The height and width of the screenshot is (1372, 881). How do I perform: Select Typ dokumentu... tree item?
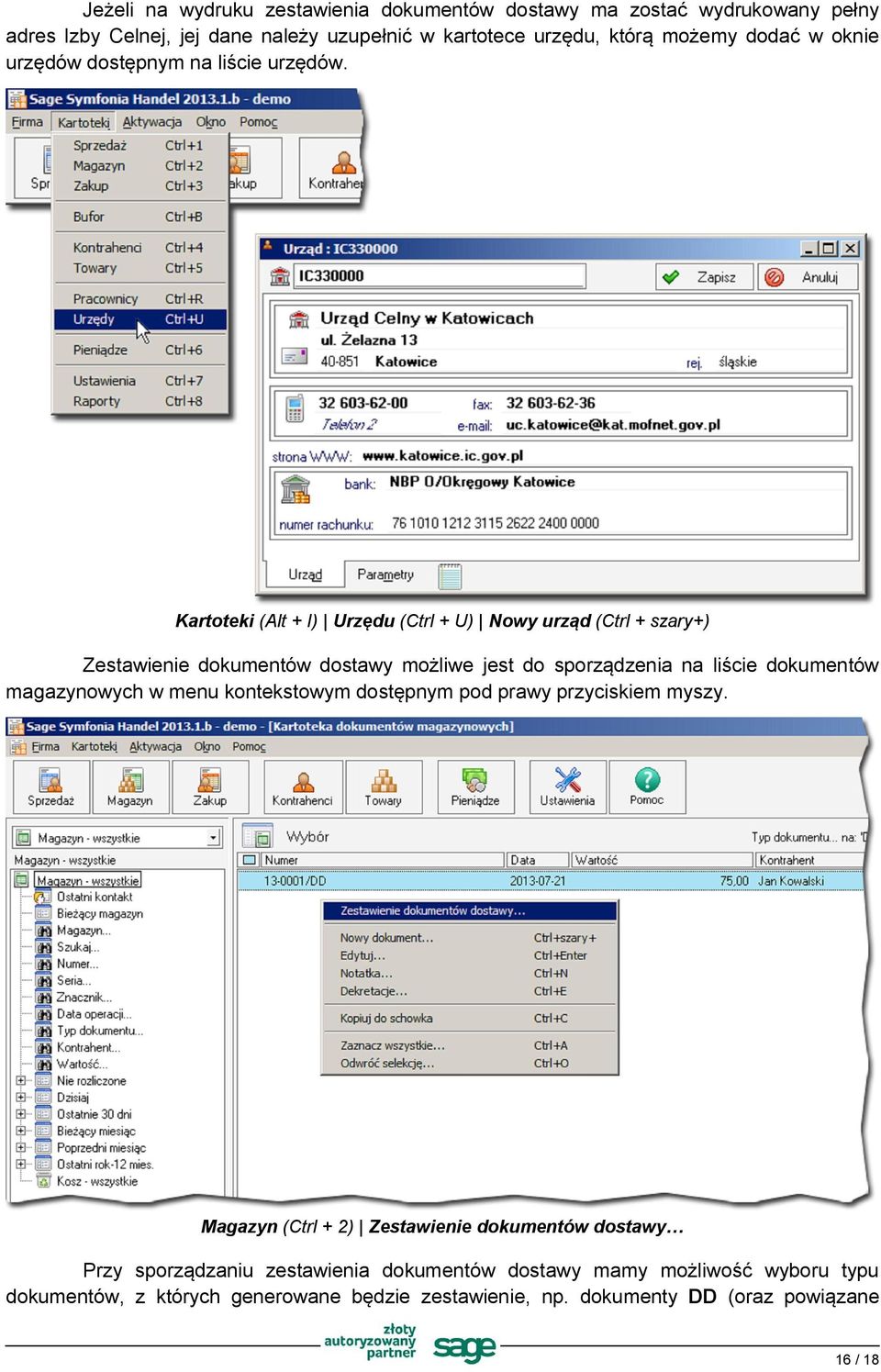click(100, 1031)
